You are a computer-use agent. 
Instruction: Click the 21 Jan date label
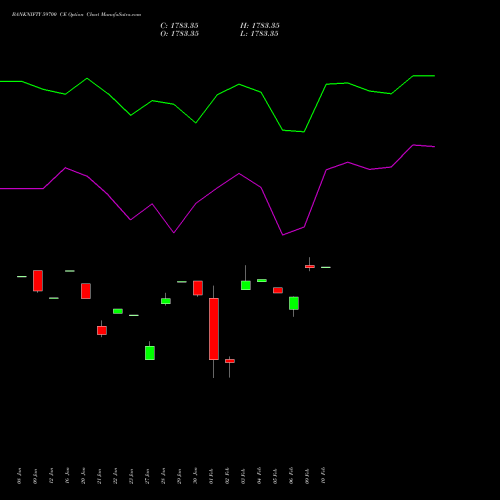pos(99,476)
